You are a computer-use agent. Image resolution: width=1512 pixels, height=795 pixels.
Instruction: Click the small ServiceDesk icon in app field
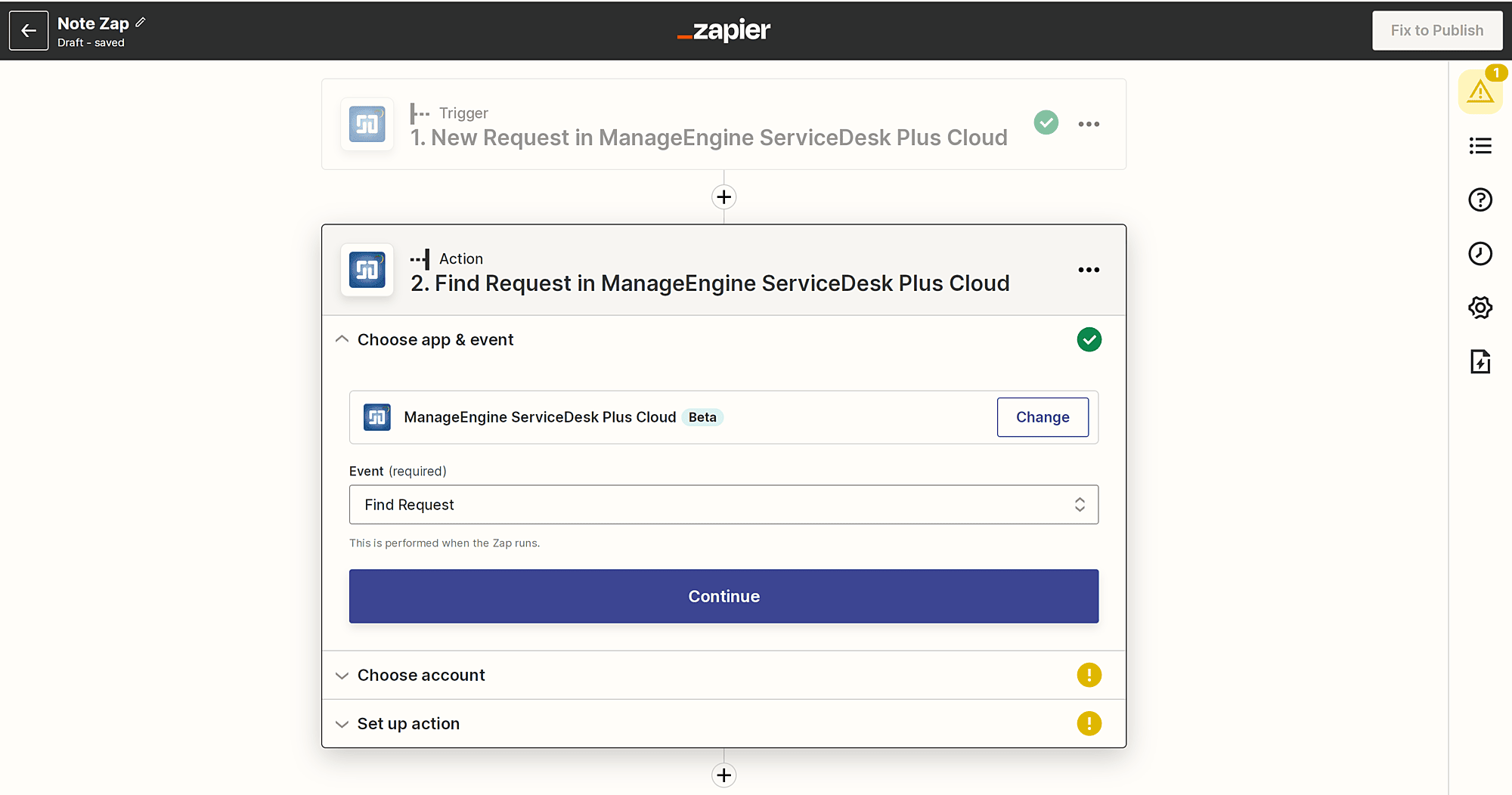[377, 417]
